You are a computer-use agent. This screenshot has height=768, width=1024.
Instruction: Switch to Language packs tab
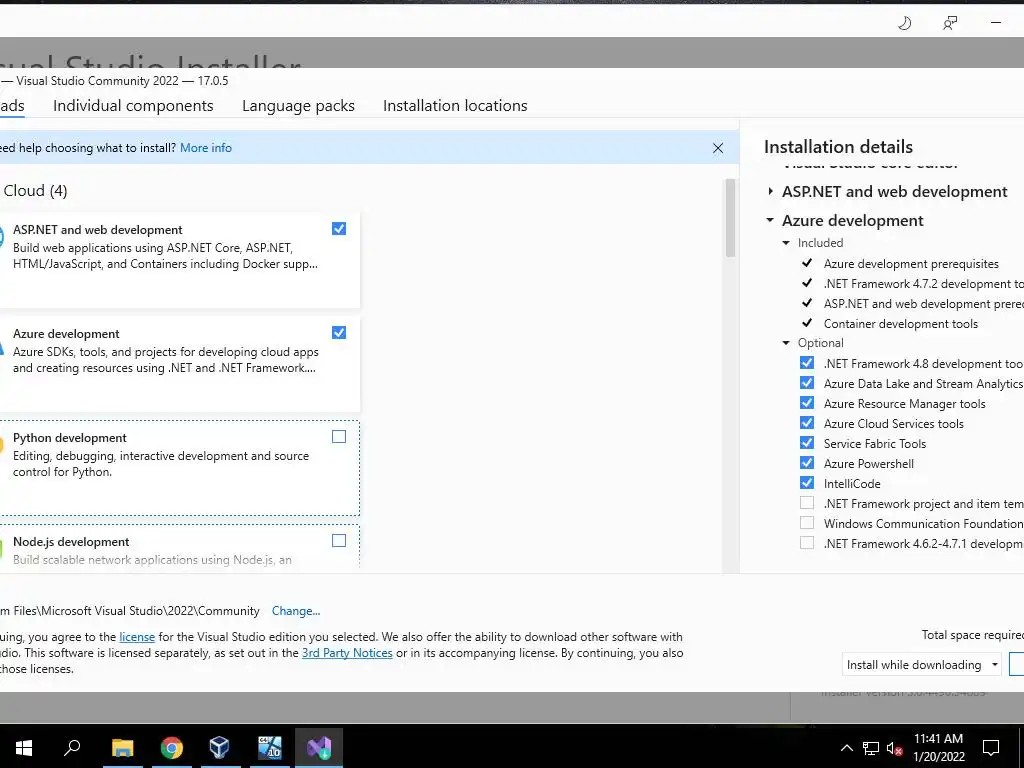coord(298,106)
